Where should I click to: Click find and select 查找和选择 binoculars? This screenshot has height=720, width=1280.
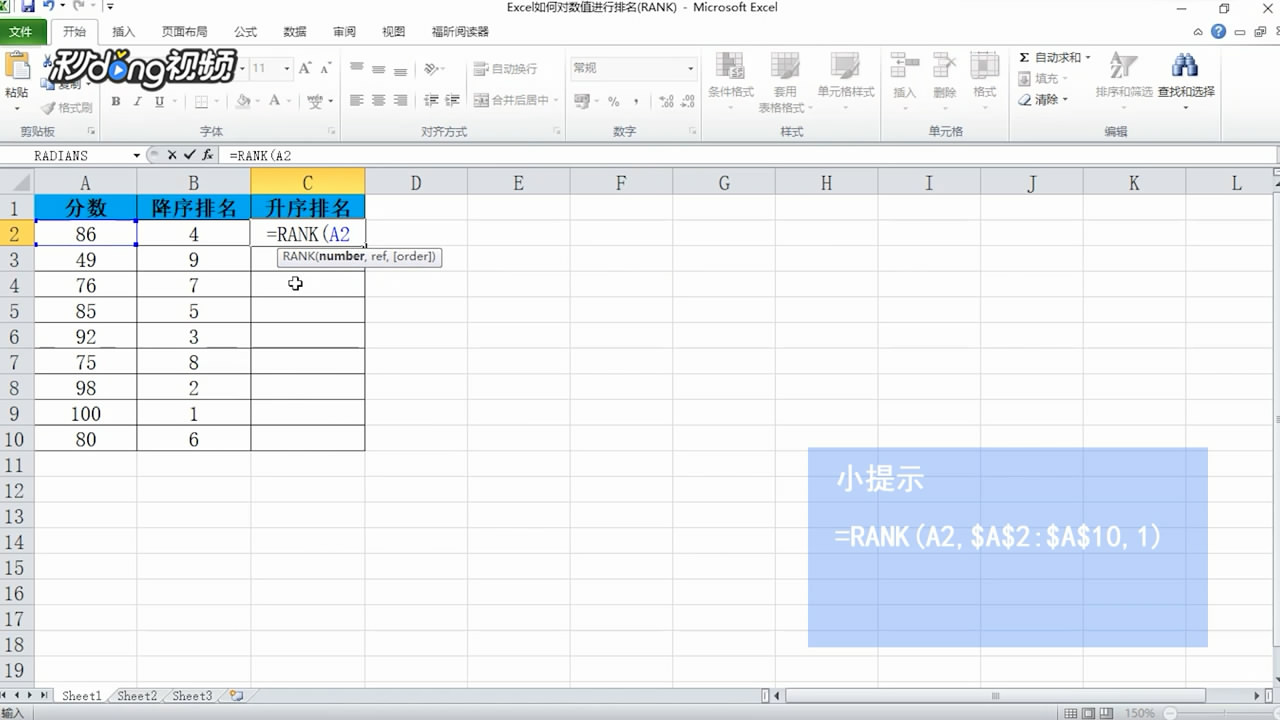click(1186, 66)
